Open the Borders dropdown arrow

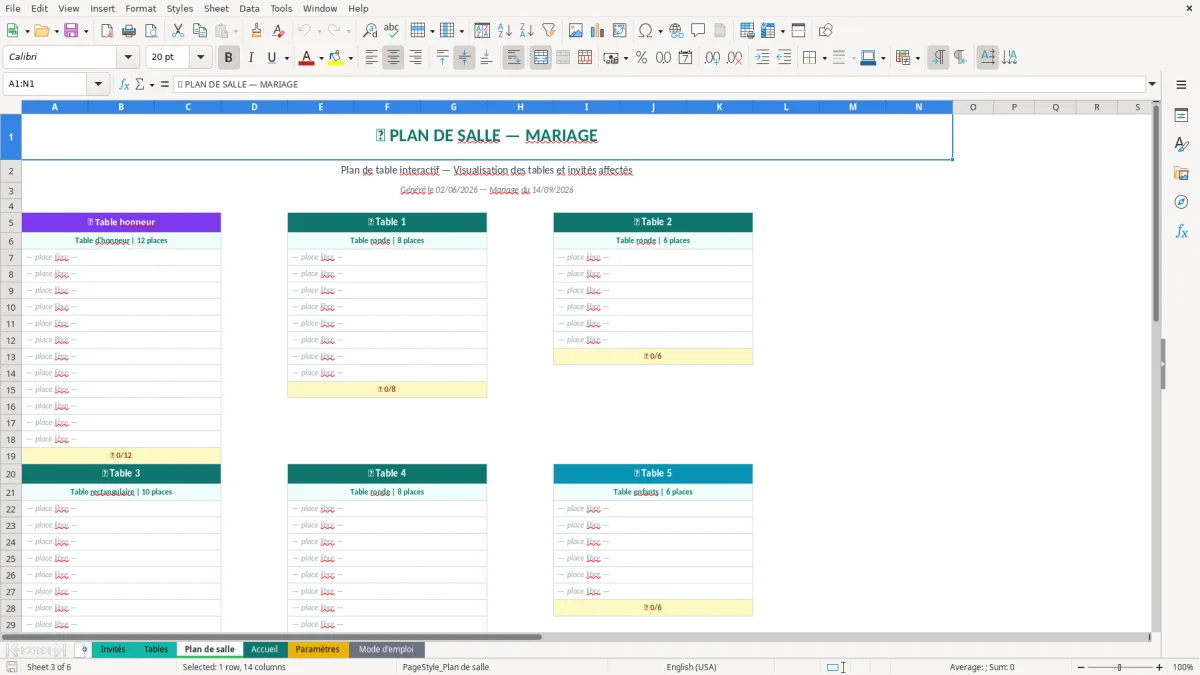point(824,58)
